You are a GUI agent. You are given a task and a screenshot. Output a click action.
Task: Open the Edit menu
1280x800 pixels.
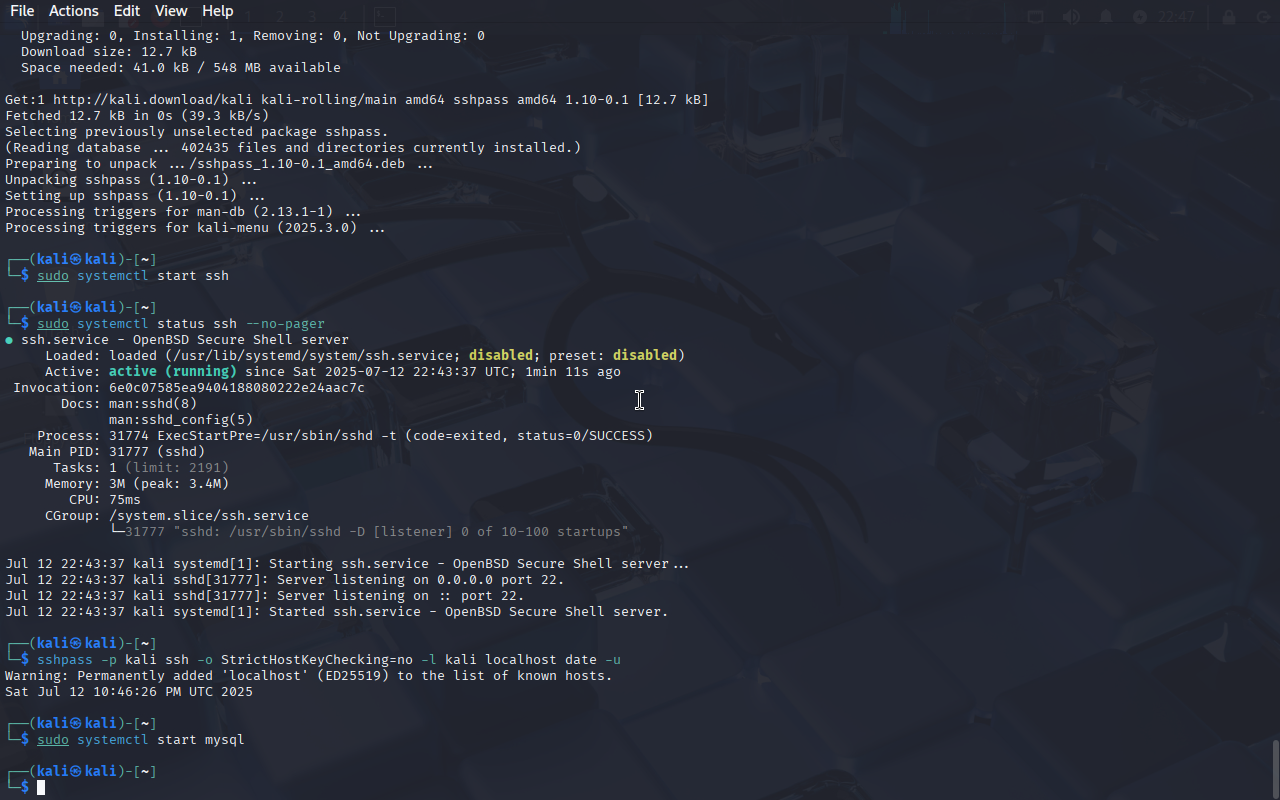[127, 11]
